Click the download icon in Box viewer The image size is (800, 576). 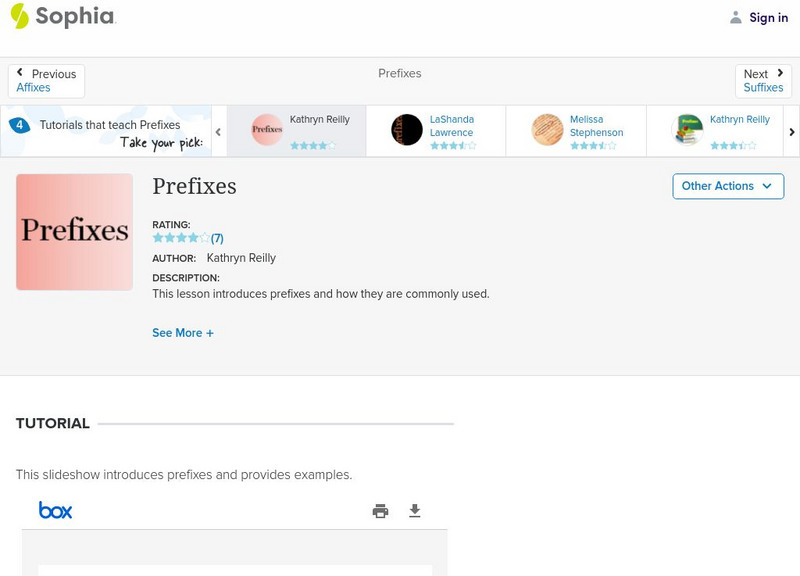(415, 511)
